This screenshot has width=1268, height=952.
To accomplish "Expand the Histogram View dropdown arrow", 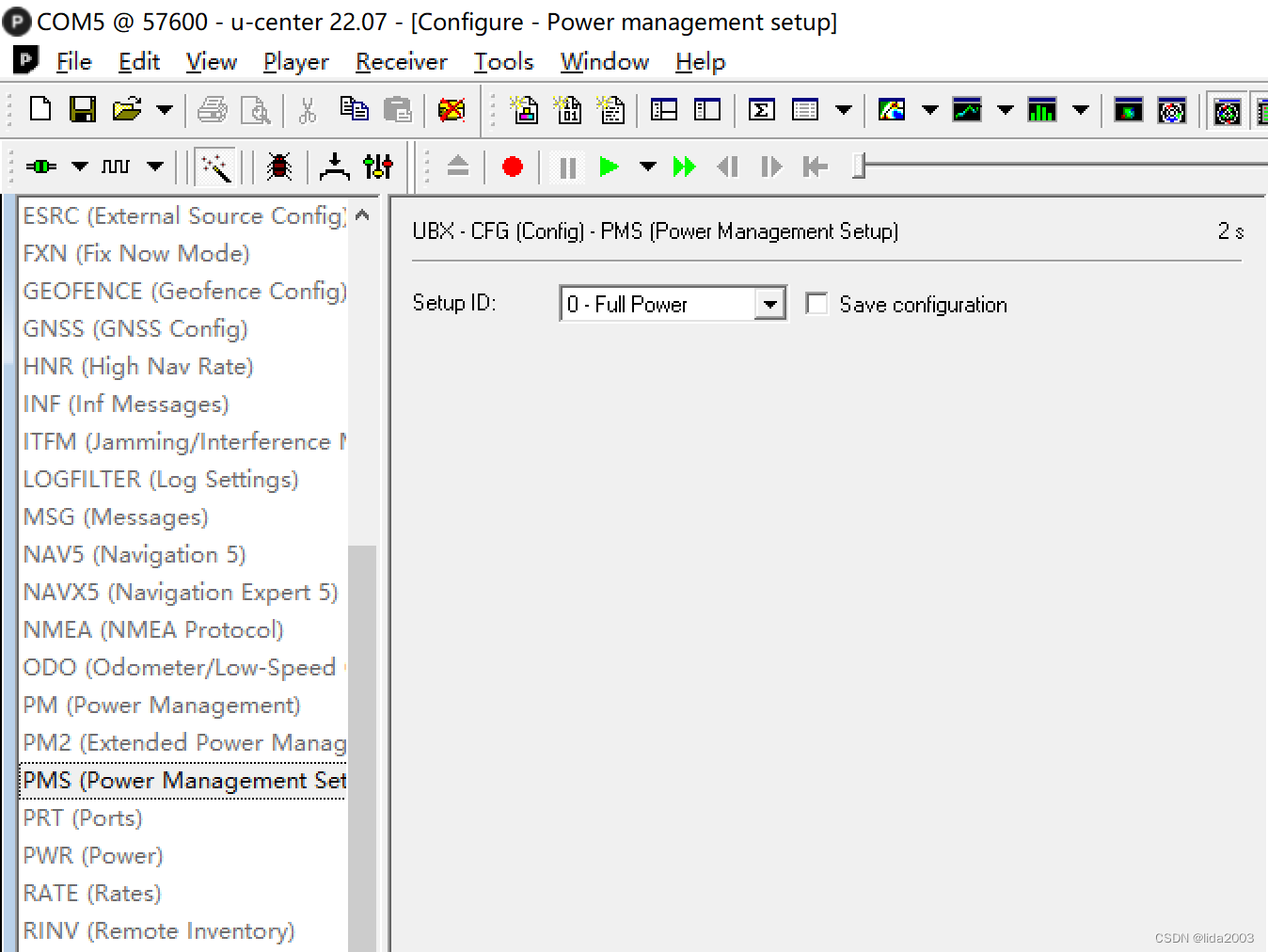I will (x=1081, y=110).
